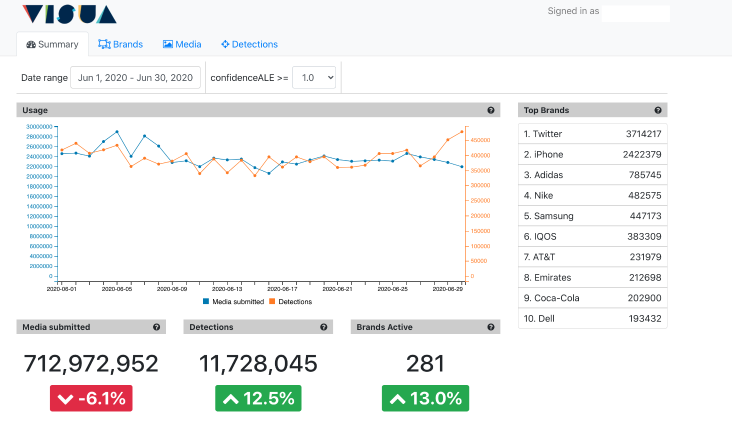The width and height of the screenshot is (732, 436).
Task: Click the 2020-06-01 axis label
Action: point(61,289)
